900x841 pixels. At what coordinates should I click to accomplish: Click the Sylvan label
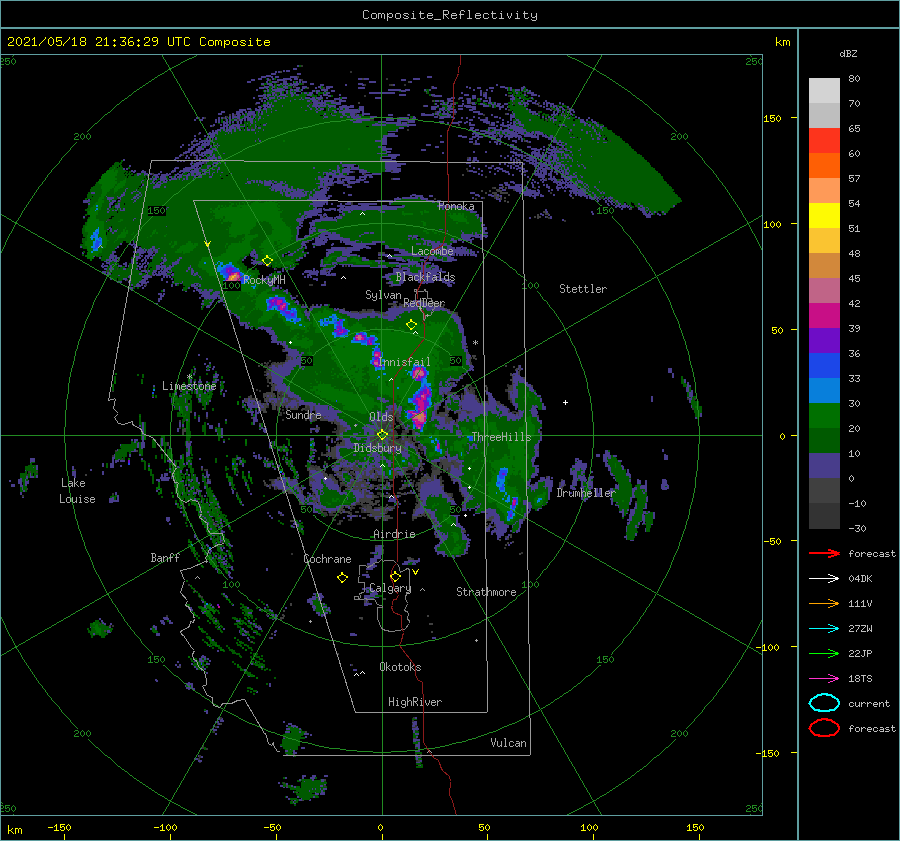383,295
